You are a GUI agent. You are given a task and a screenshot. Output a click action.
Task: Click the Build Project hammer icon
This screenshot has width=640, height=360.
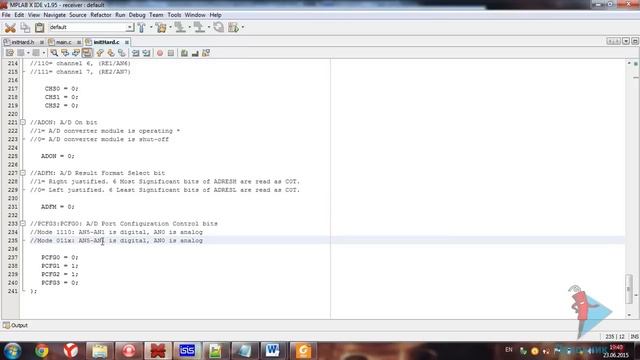[x=142, y=27]
